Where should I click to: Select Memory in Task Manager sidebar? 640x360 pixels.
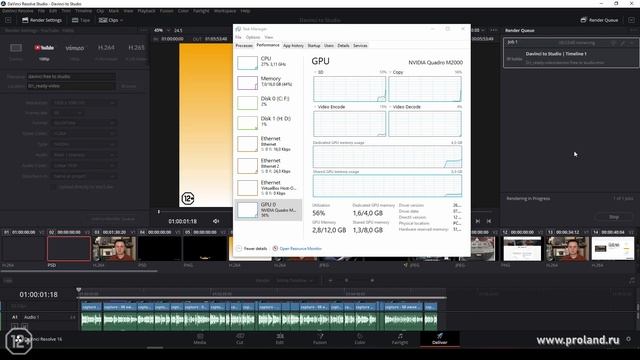tap(268, 82)
